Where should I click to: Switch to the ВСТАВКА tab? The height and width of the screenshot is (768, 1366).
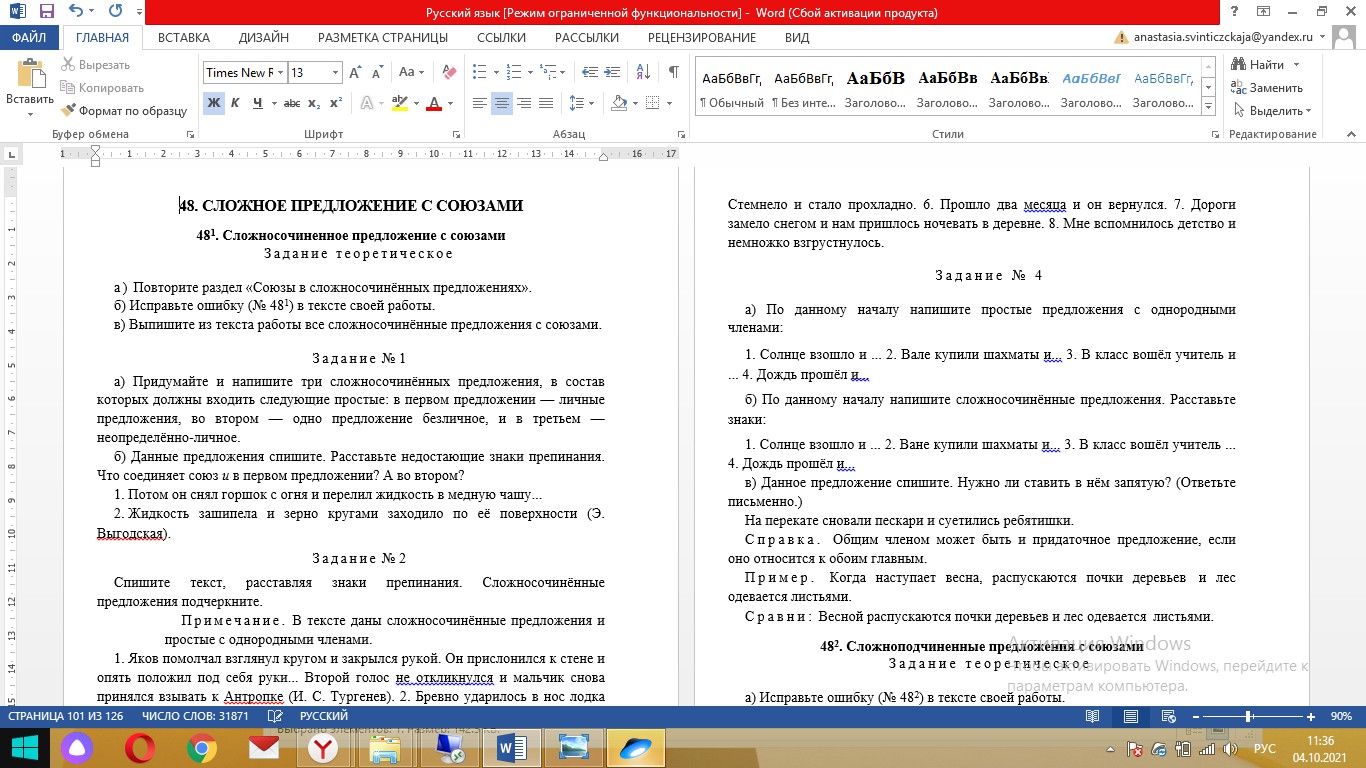(184, 38)
